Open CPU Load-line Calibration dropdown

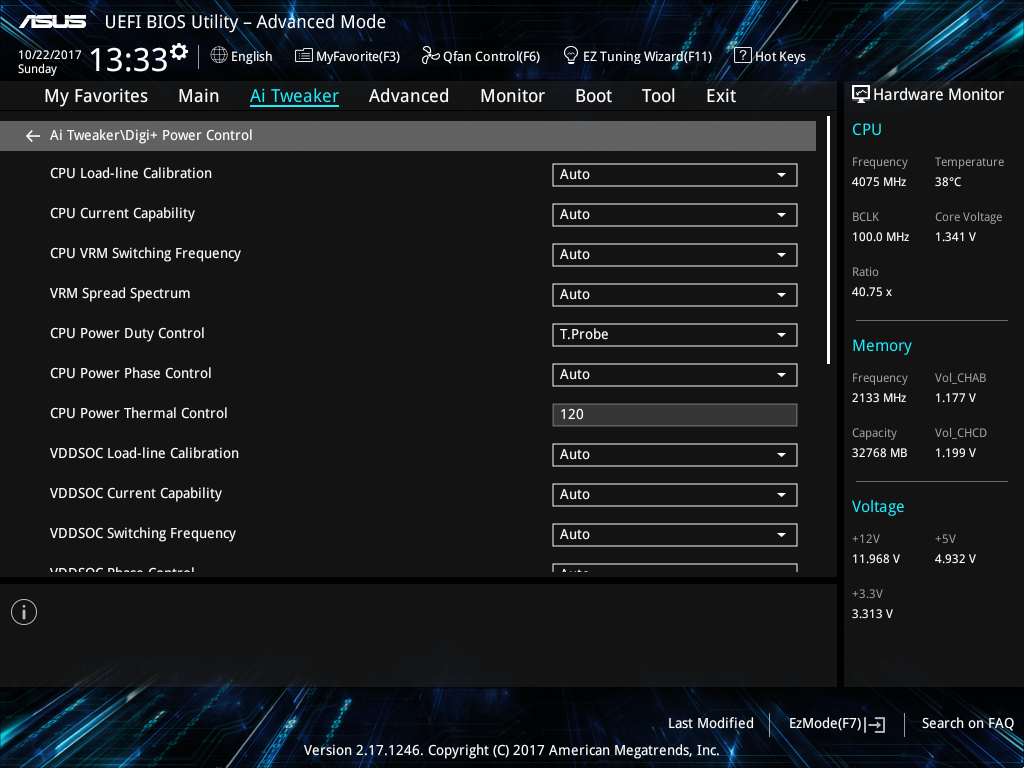click(x=675, y=174)
